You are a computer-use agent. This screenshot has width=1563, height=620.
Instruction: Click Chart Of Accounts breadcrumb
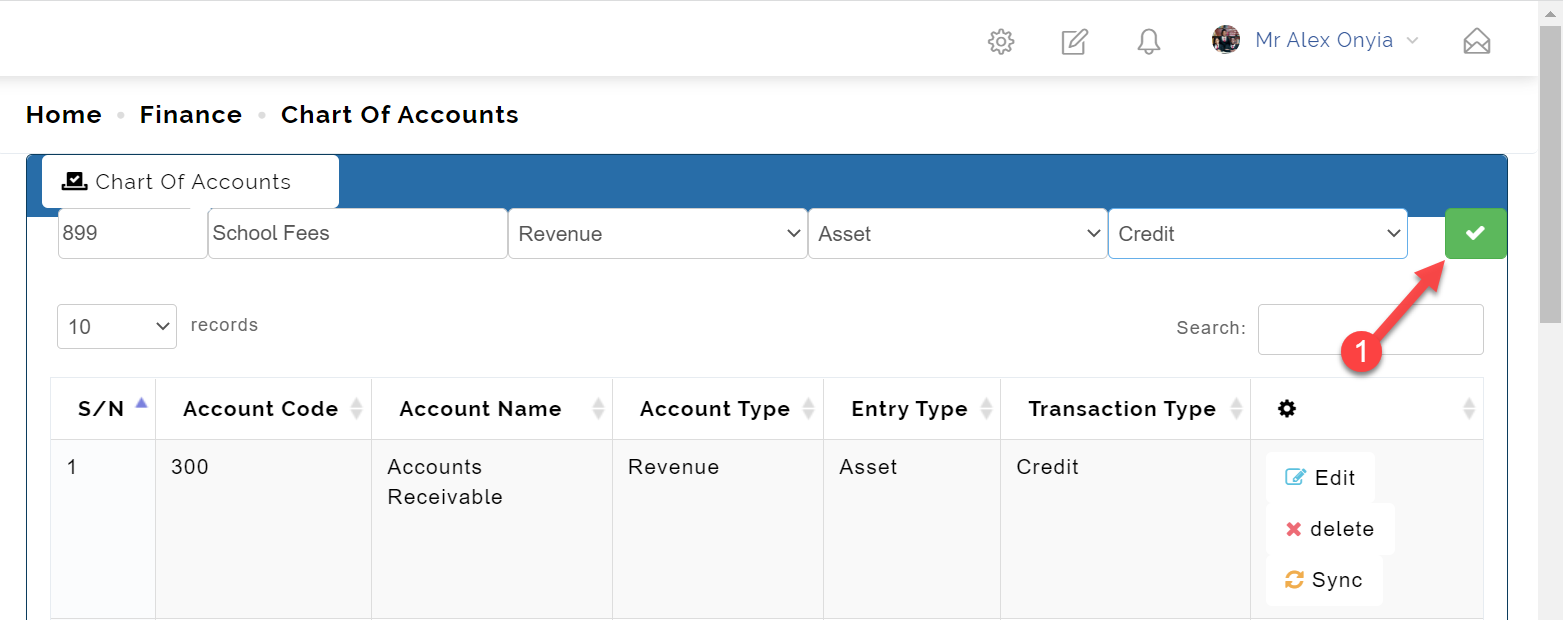click(400, 115)
